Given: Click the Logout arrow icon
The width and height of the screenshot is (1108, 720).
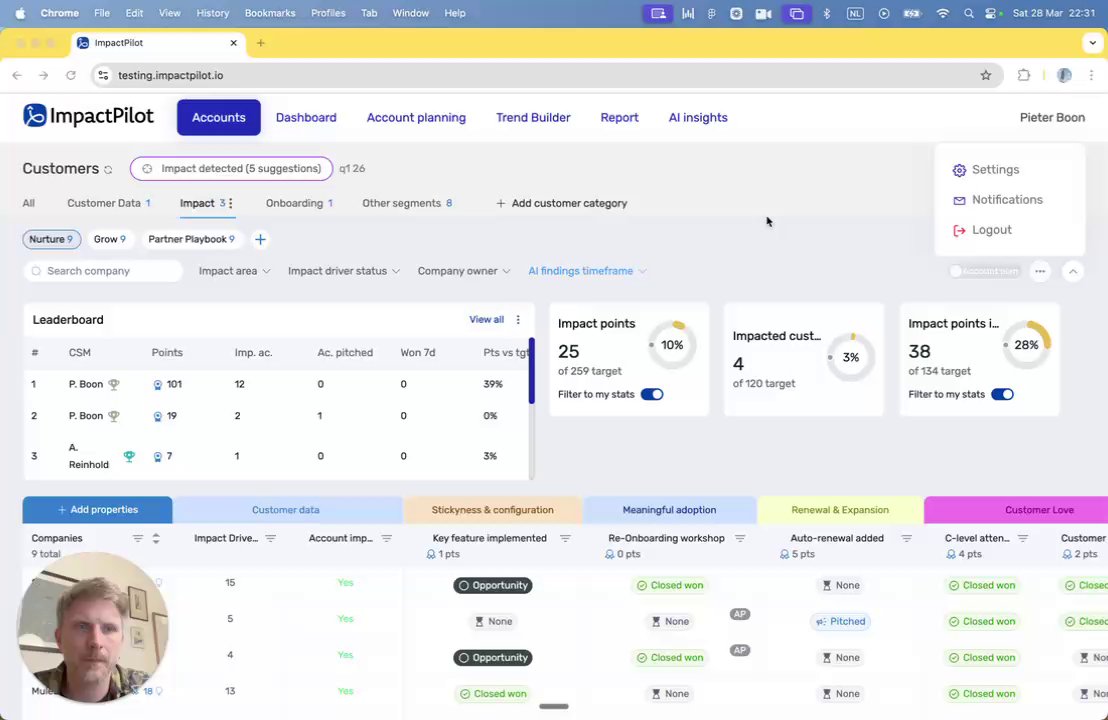Looking at the screenshot, I should 959,230.
